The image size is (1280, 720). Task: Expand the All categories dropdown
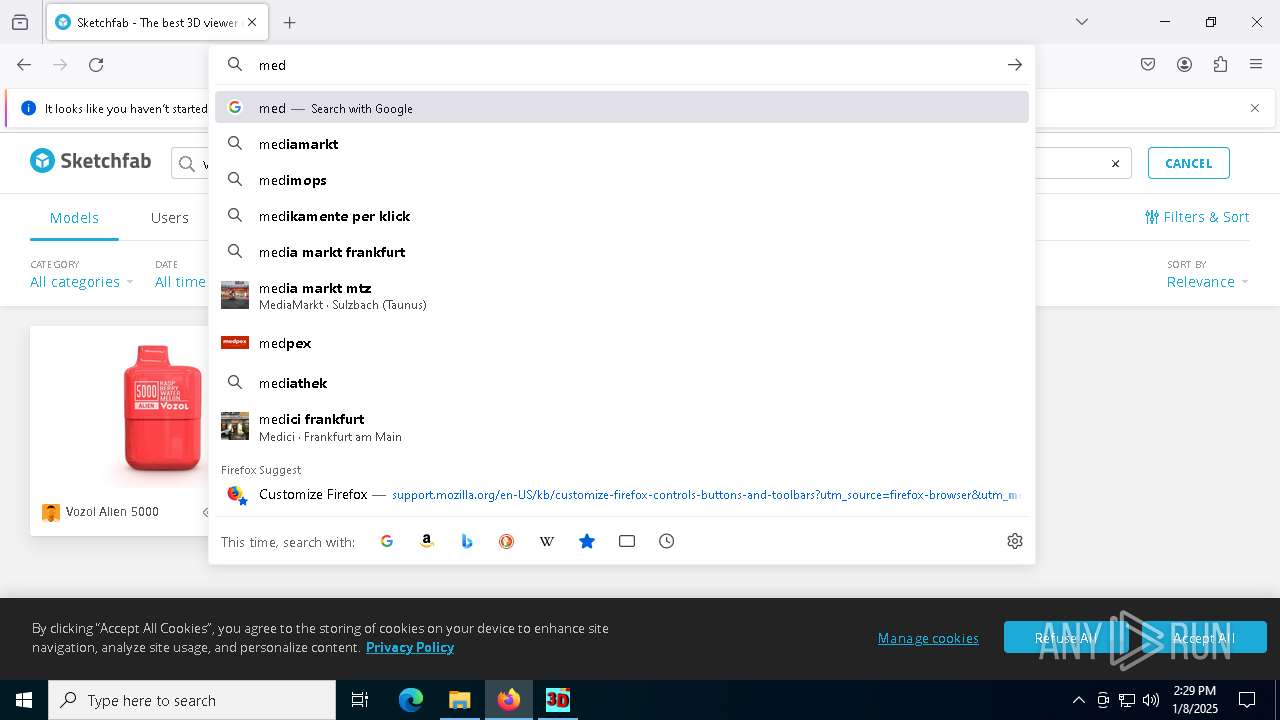(81, 282)
